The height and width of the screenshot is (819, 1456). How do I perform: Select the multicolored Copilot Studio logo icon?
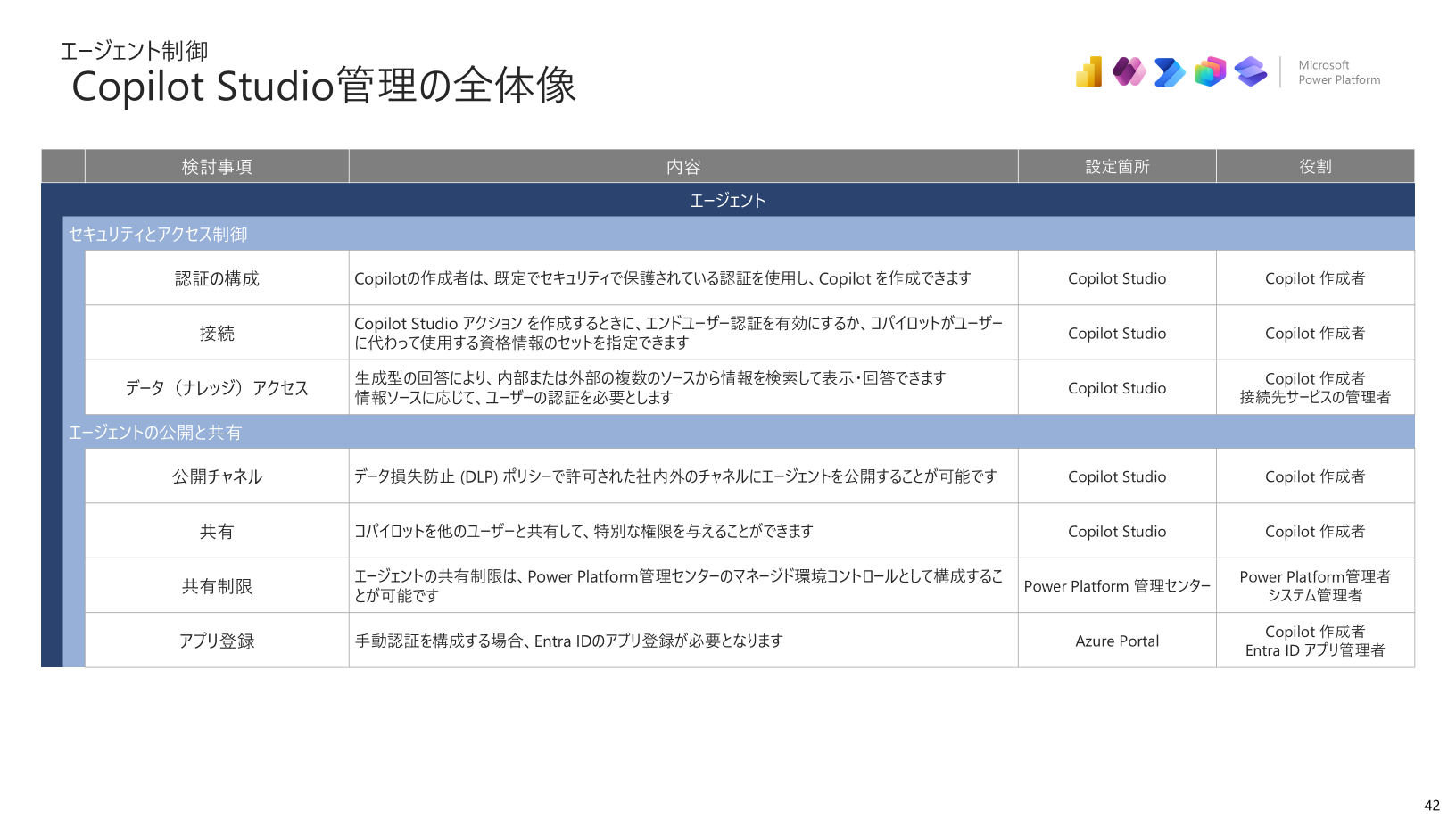click(1211, 71)
